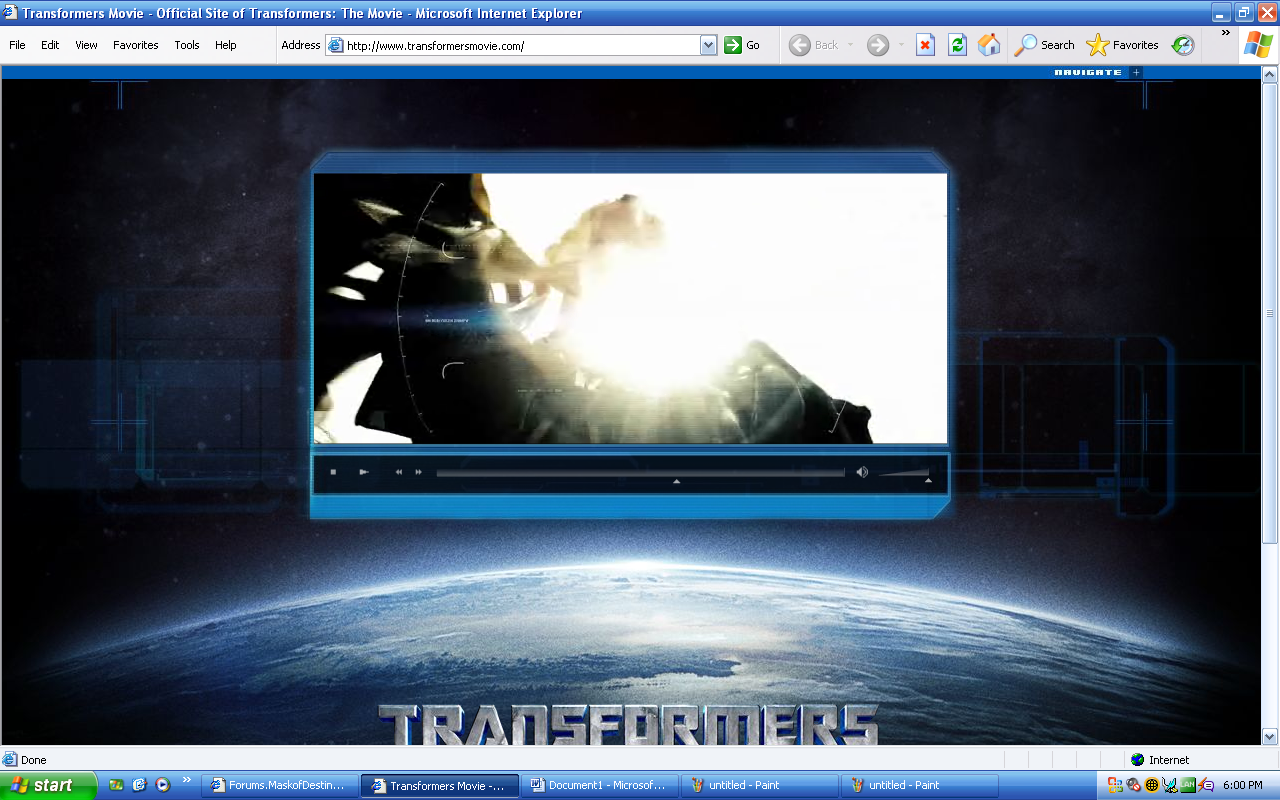Stop page loading with the red X icon

(x=926, y=45)
